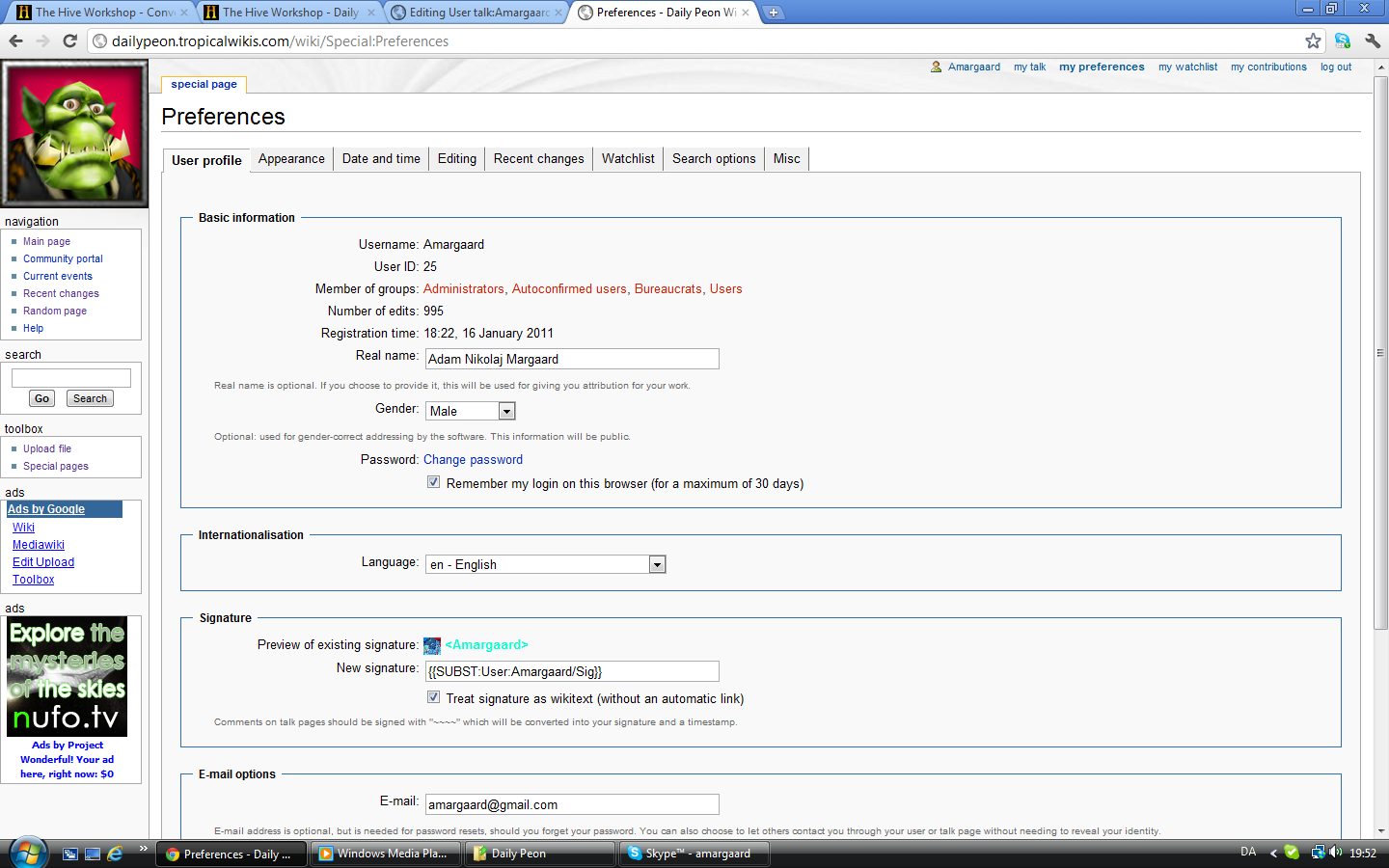Switch to Misc tab
Image resolution: width=1389 pixels, height=868 pixels.
click(787, 159)
